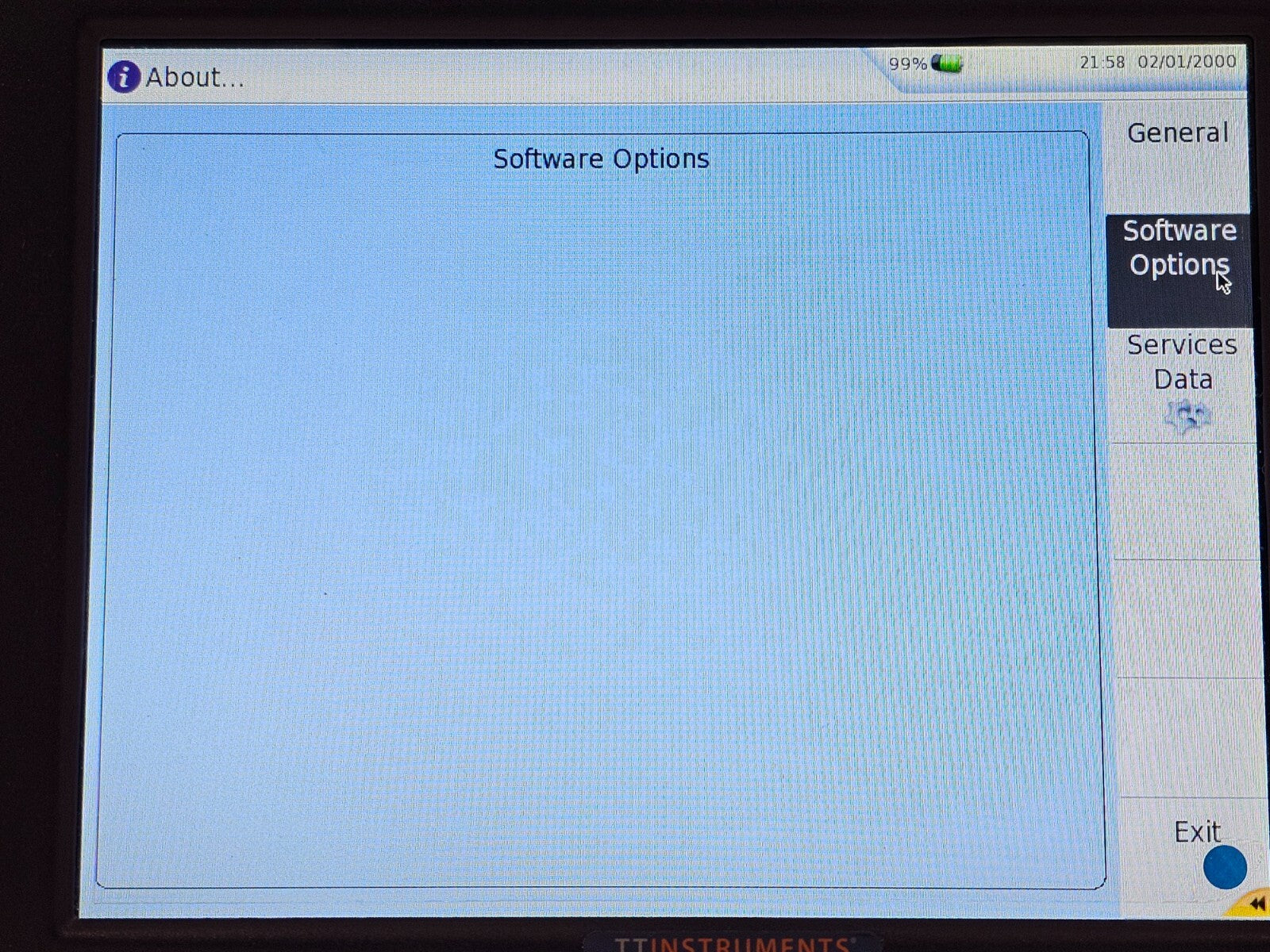
Task: Click the About... title text
Action: click(x=194, y=78)
